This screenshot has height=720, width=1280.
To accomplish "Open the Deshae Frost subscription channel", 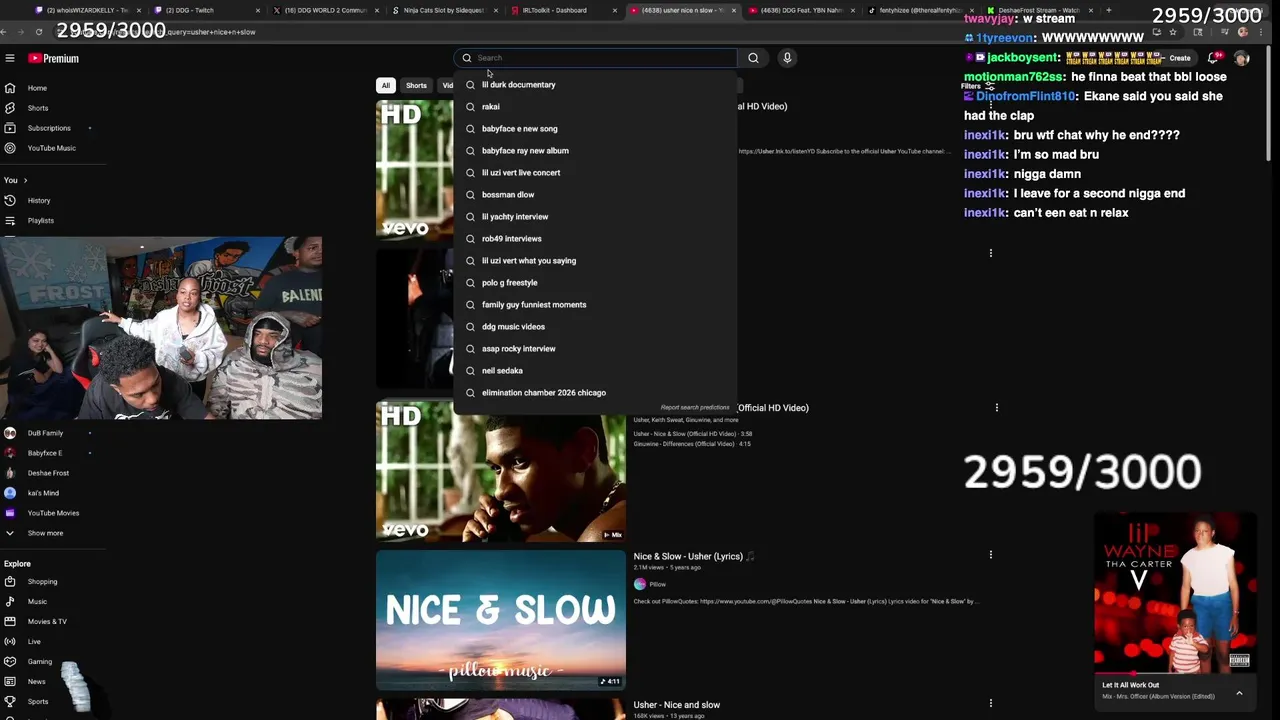I will (48, 473).
